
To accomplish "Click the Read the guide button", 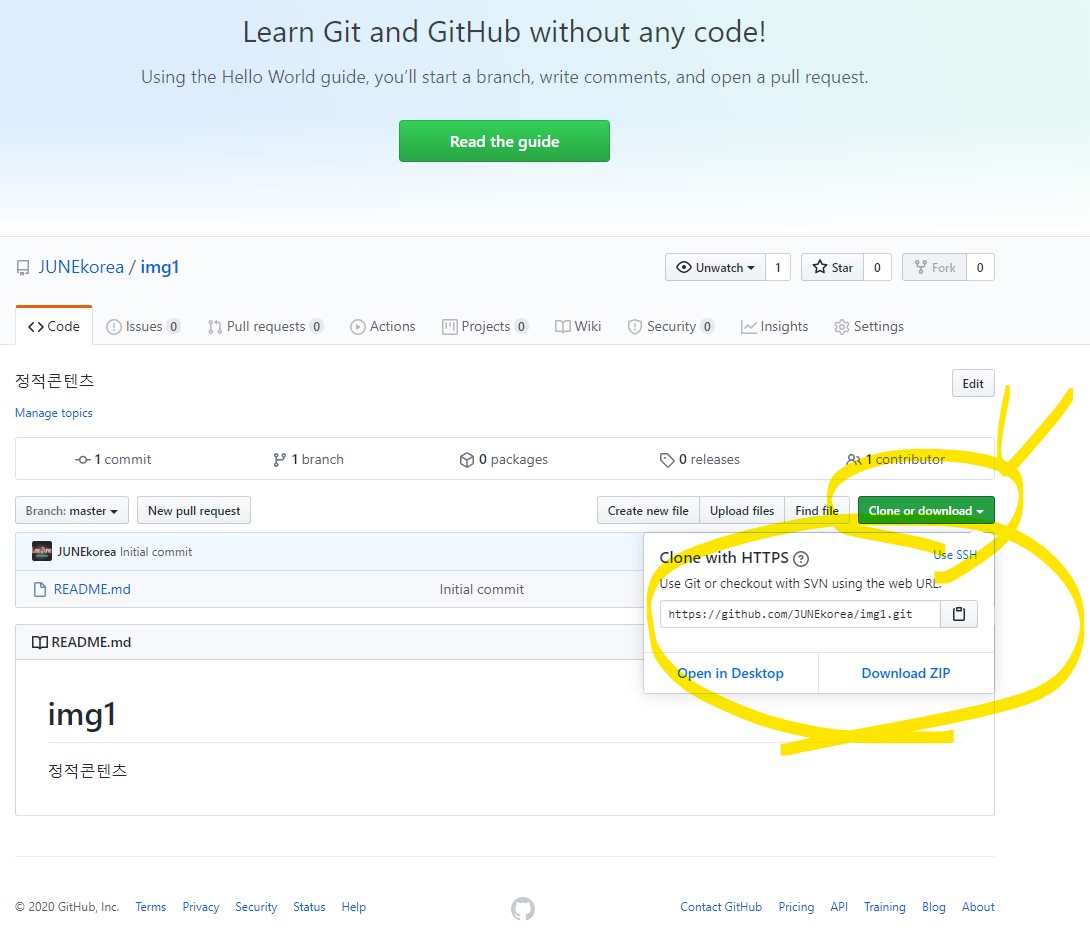I will (505, 141).
